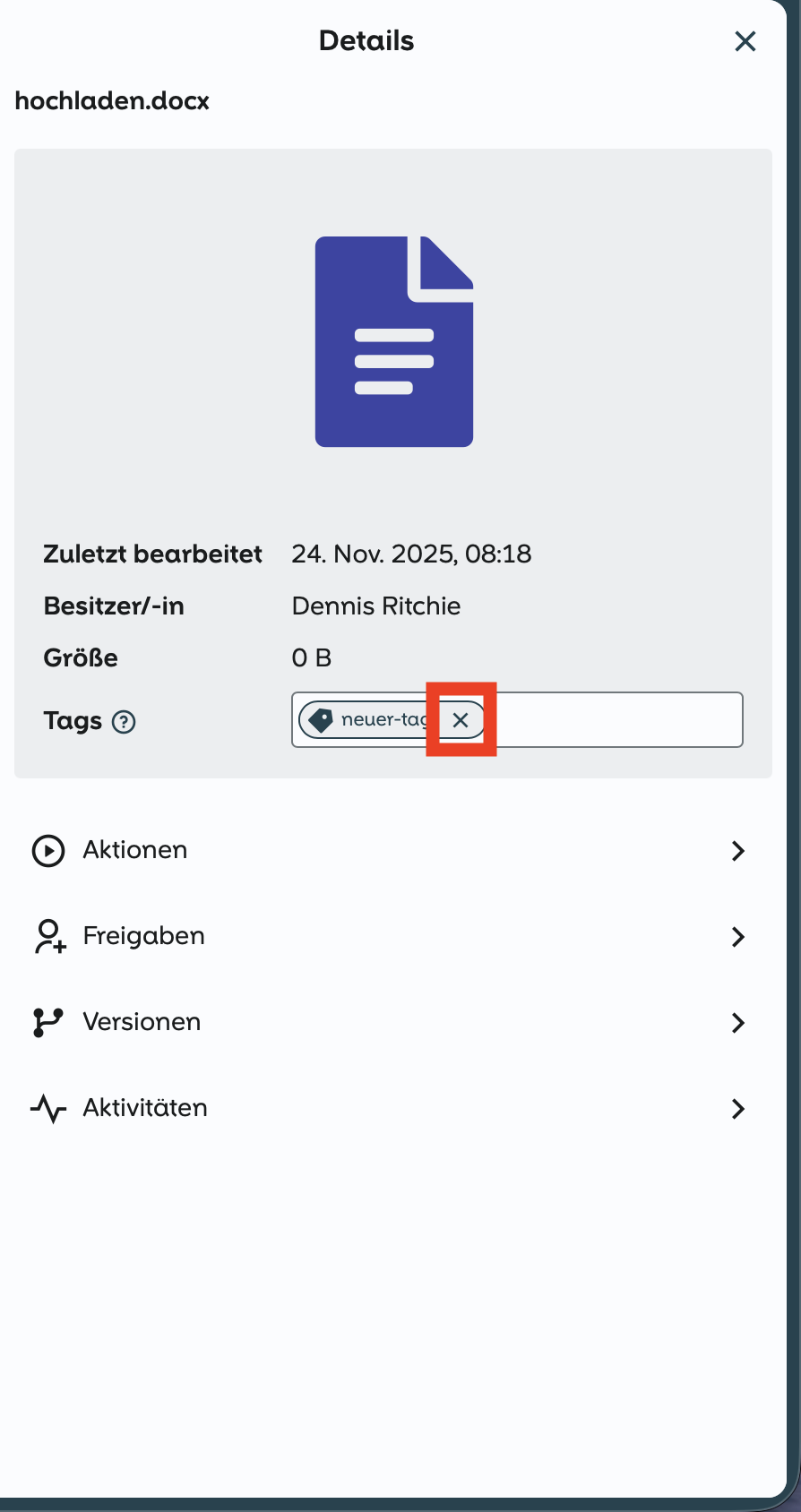Expand Aktionen using its chevron arrow

737,851
